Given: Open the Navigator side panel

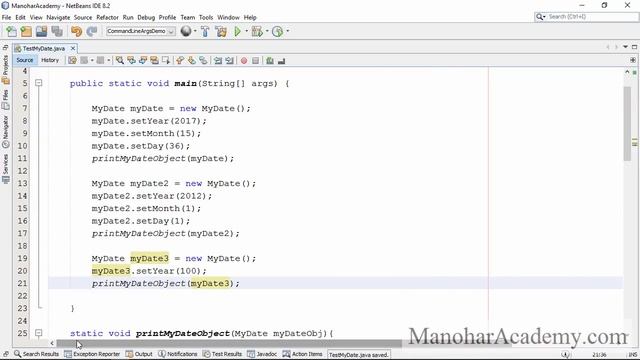Looking at the screenshot, I should (5, 131).
